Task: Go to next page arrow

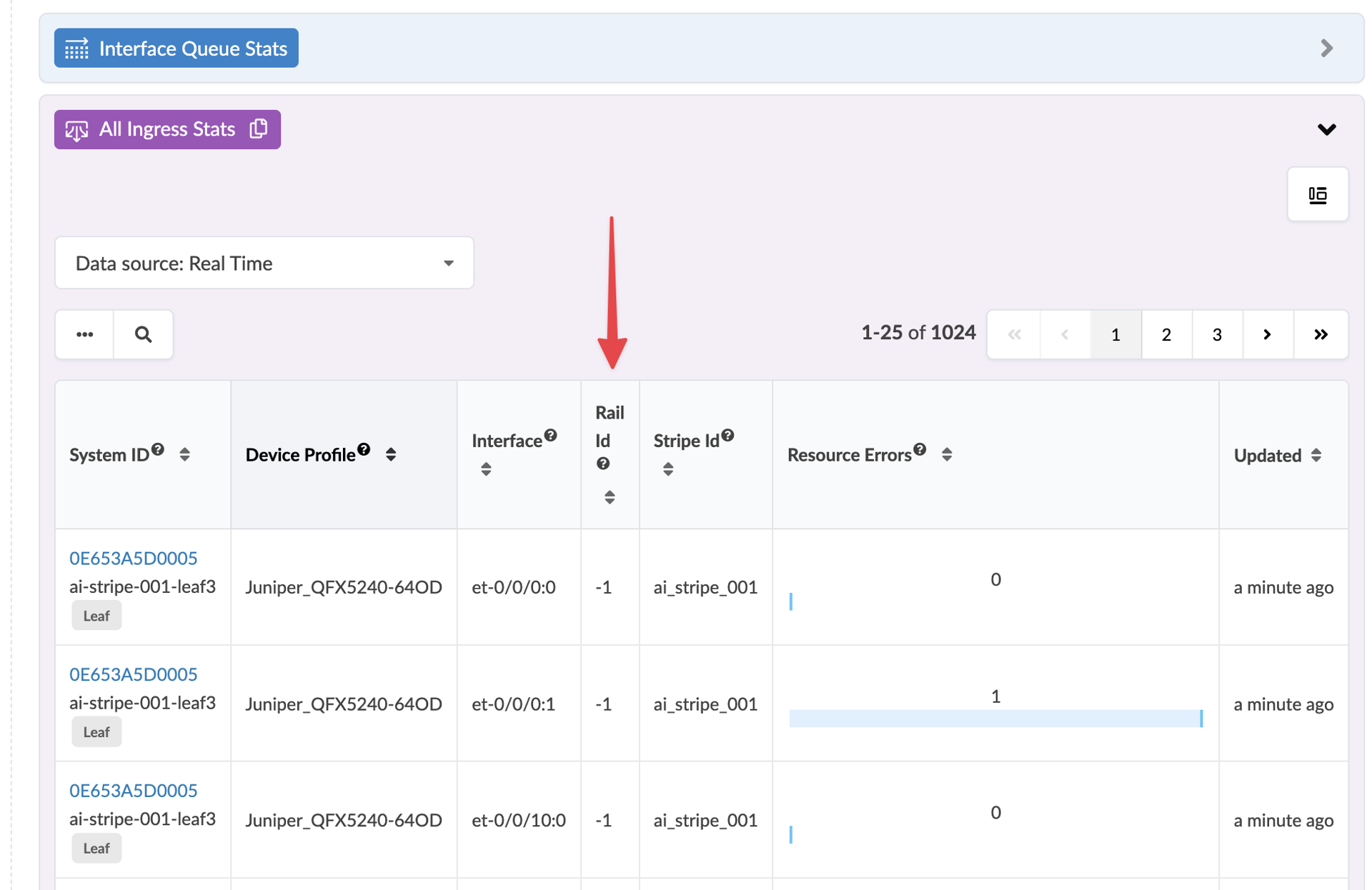Action: pos(1268,334)
